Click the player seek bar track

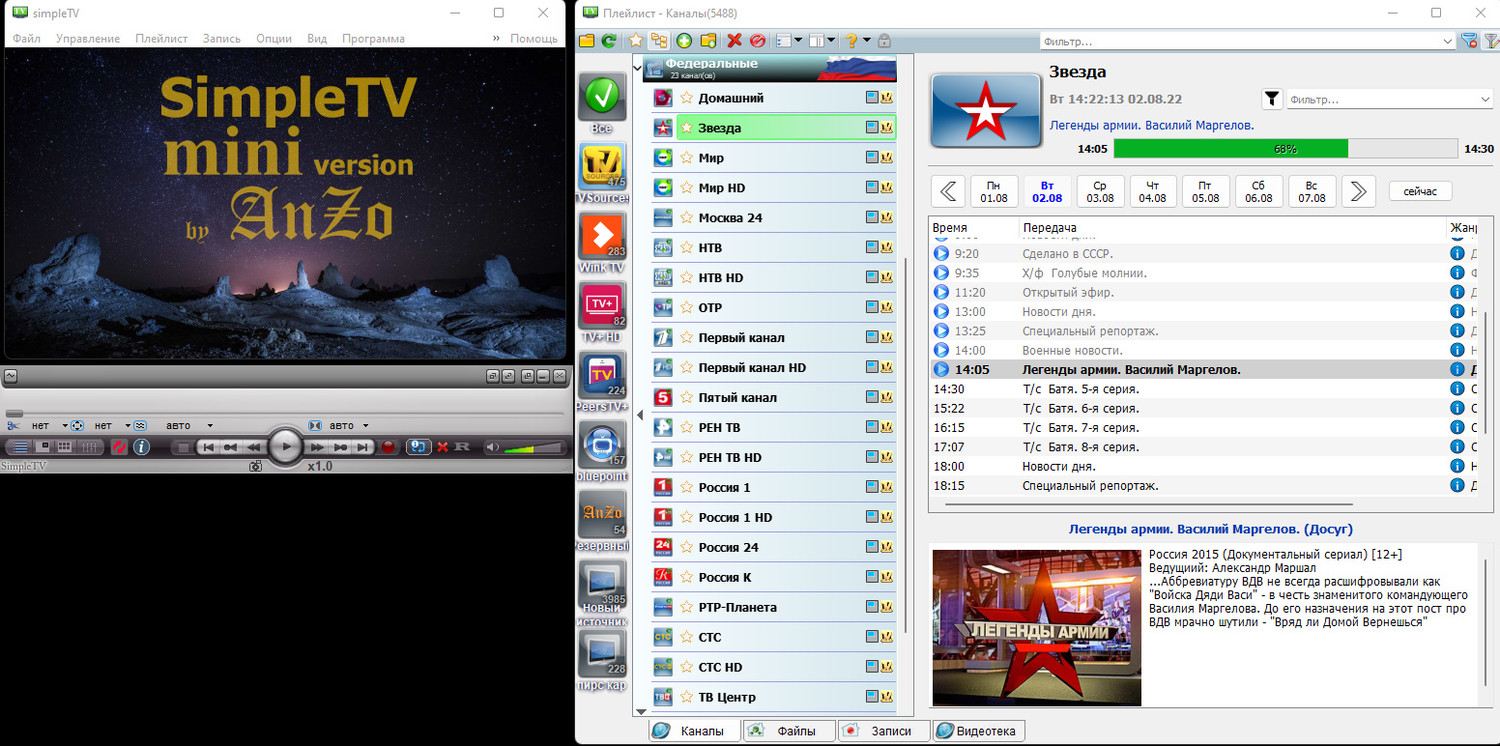285,413
